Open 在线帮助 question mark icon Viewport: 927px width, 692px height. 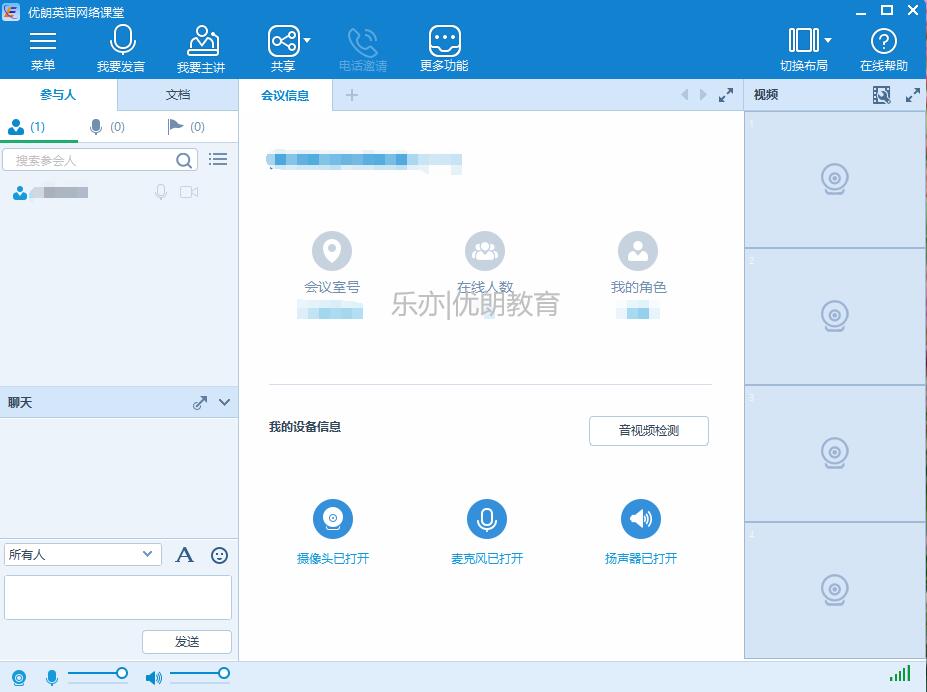coord(883,41)
